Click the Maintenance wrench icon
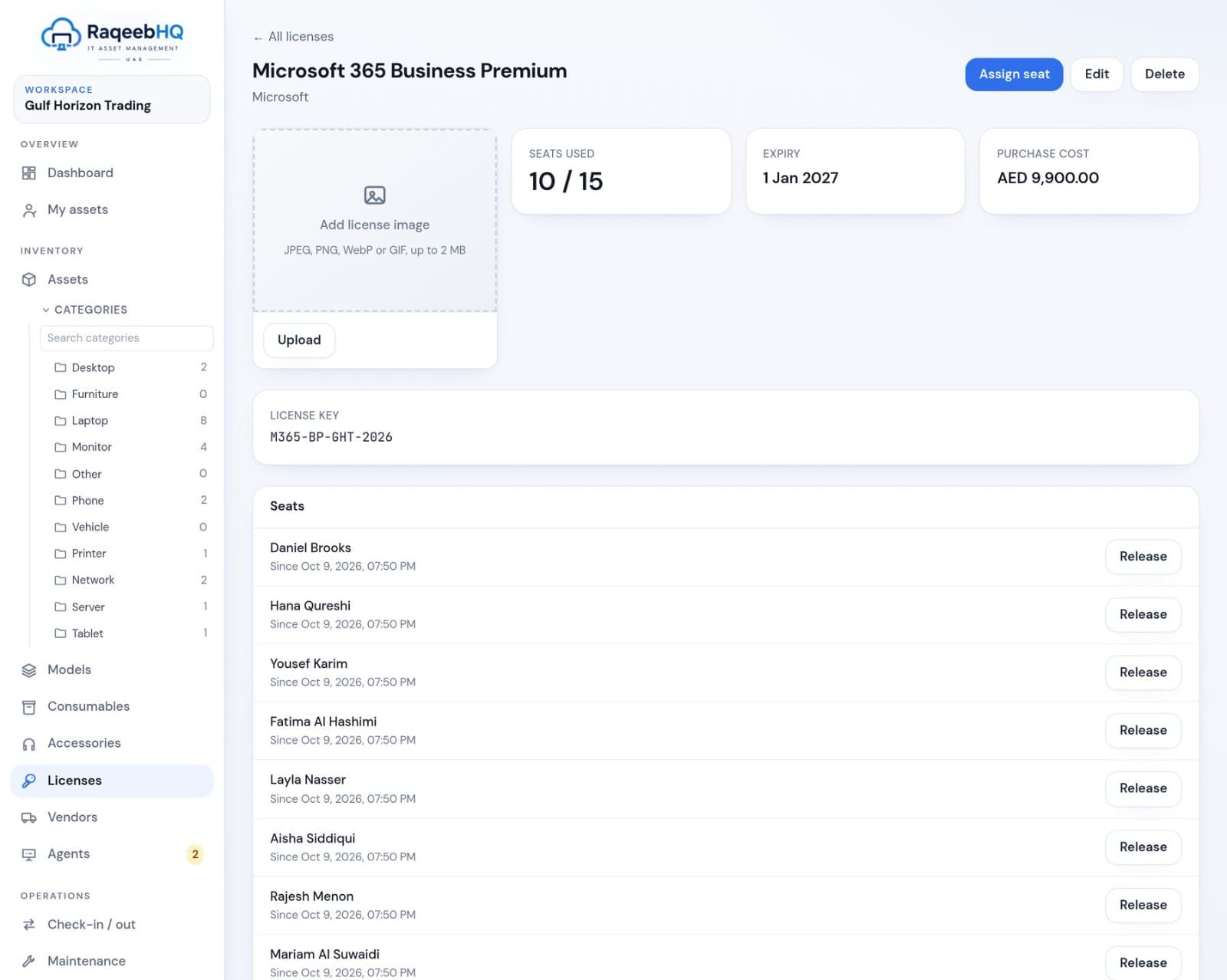Viewport: 1227px width, 980px height. click(29, 962)
